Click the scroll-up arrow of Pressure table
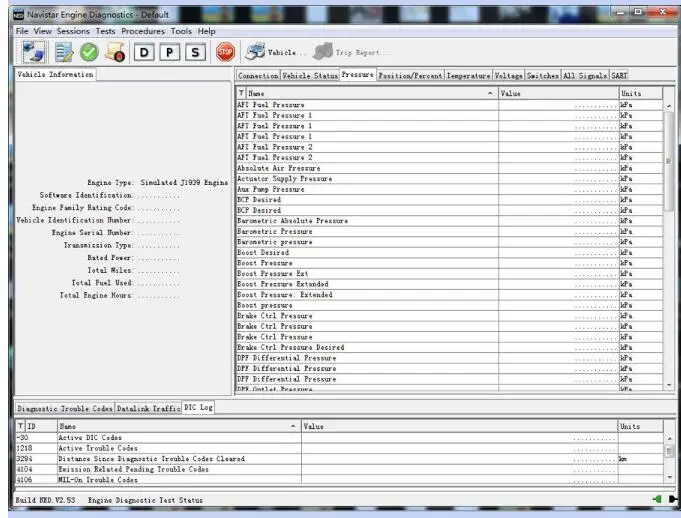This screenshot has width=681, height=518. 669,106
